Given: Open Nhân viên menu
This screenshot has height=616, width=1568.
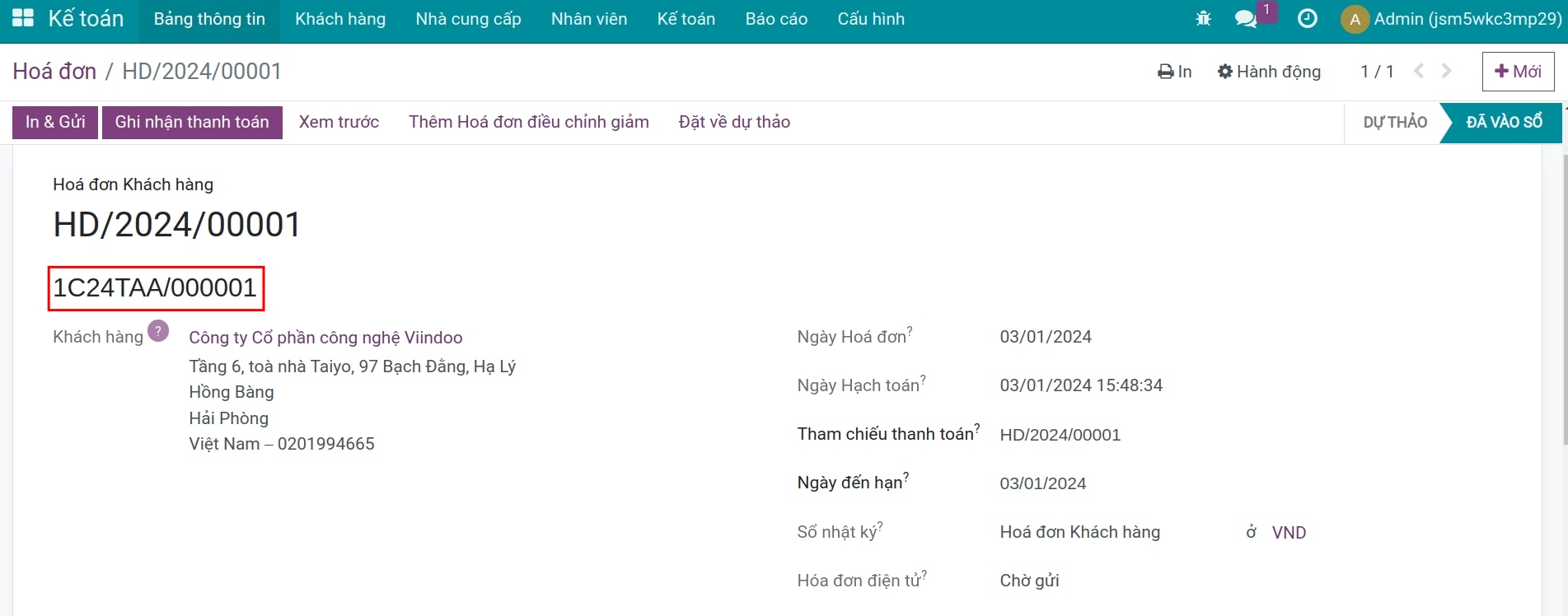Looking at the screenshot, I should point(589,19).
